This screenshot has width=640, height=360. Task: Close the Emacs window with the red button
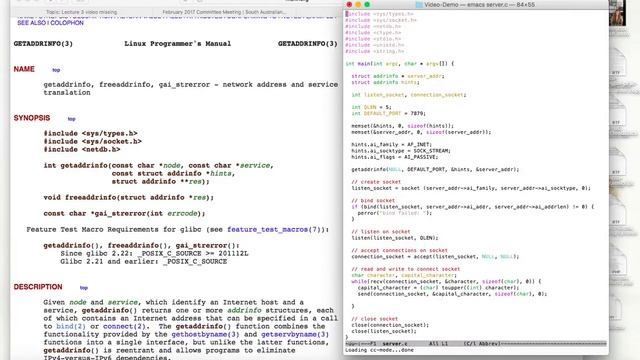point(349,4)
